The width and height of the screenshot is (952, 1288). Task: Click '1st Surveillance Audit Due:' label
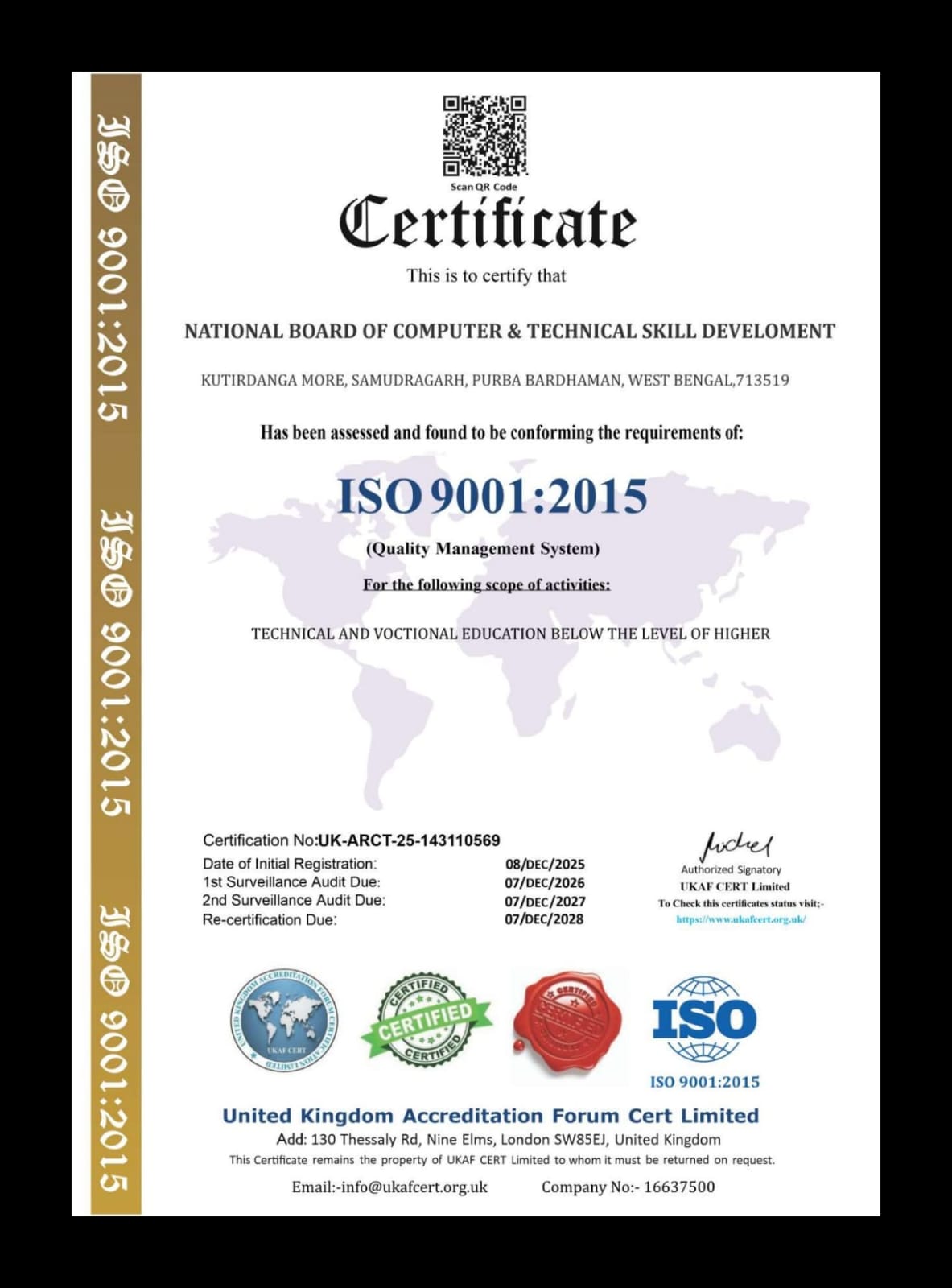coord(291,882)
